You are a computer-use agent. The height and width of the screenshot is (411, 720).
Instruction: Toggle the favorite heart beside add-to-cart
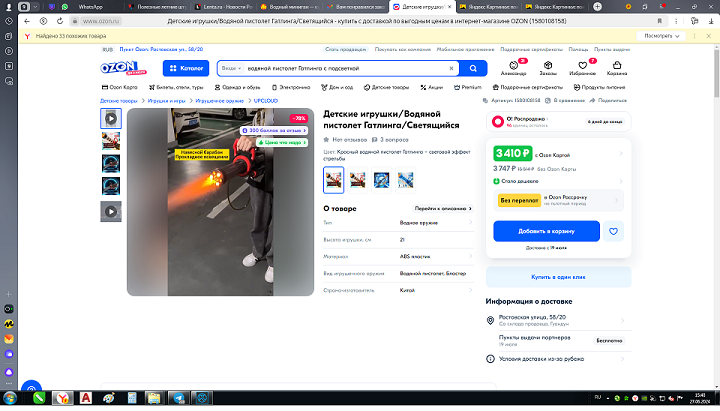pos(613,231)
